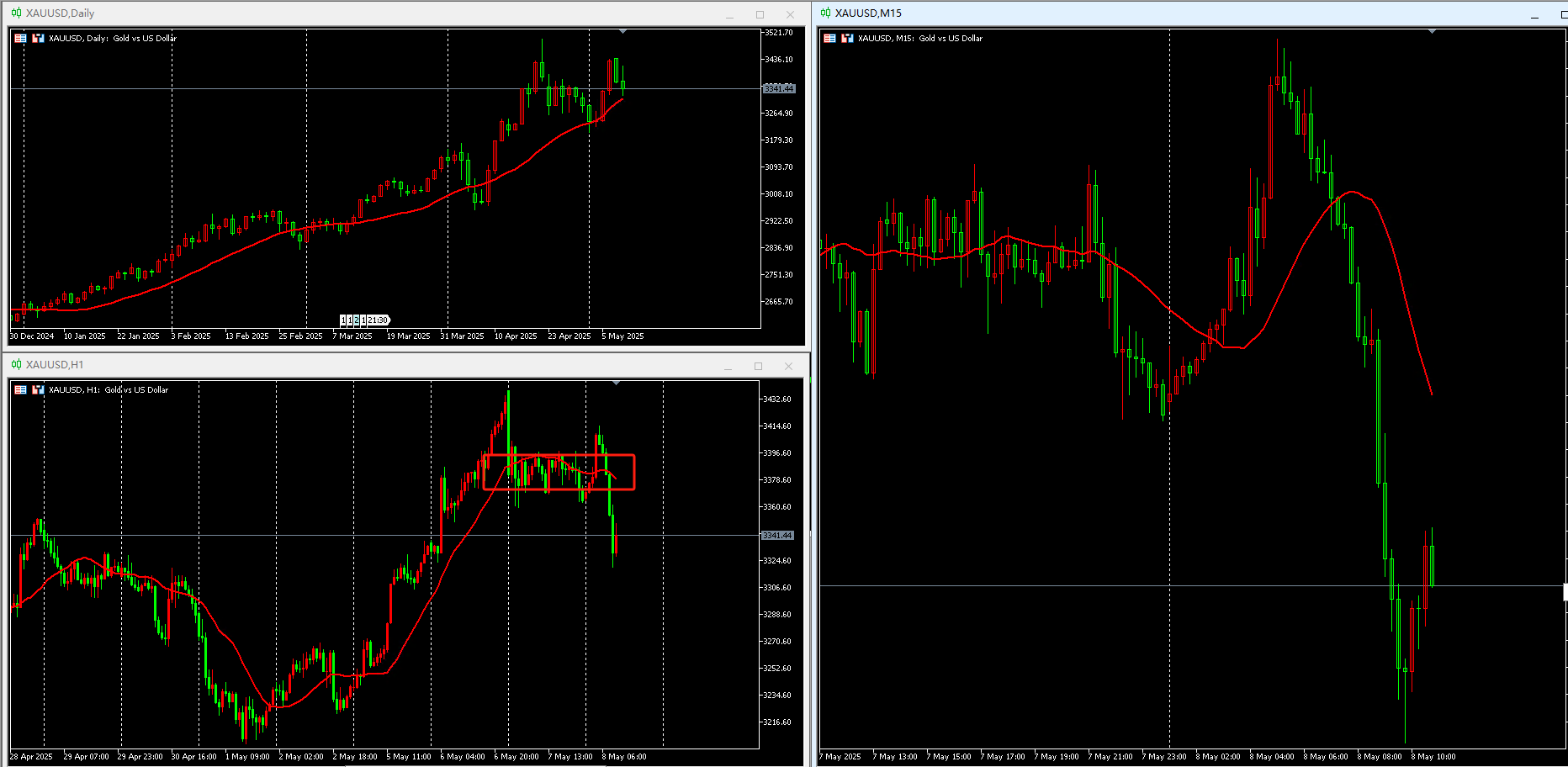The width and height of the screenshot is (1568, 767).
Task: Maximize the XAUUSD,Daily chart window
Action: click(760, 14)
